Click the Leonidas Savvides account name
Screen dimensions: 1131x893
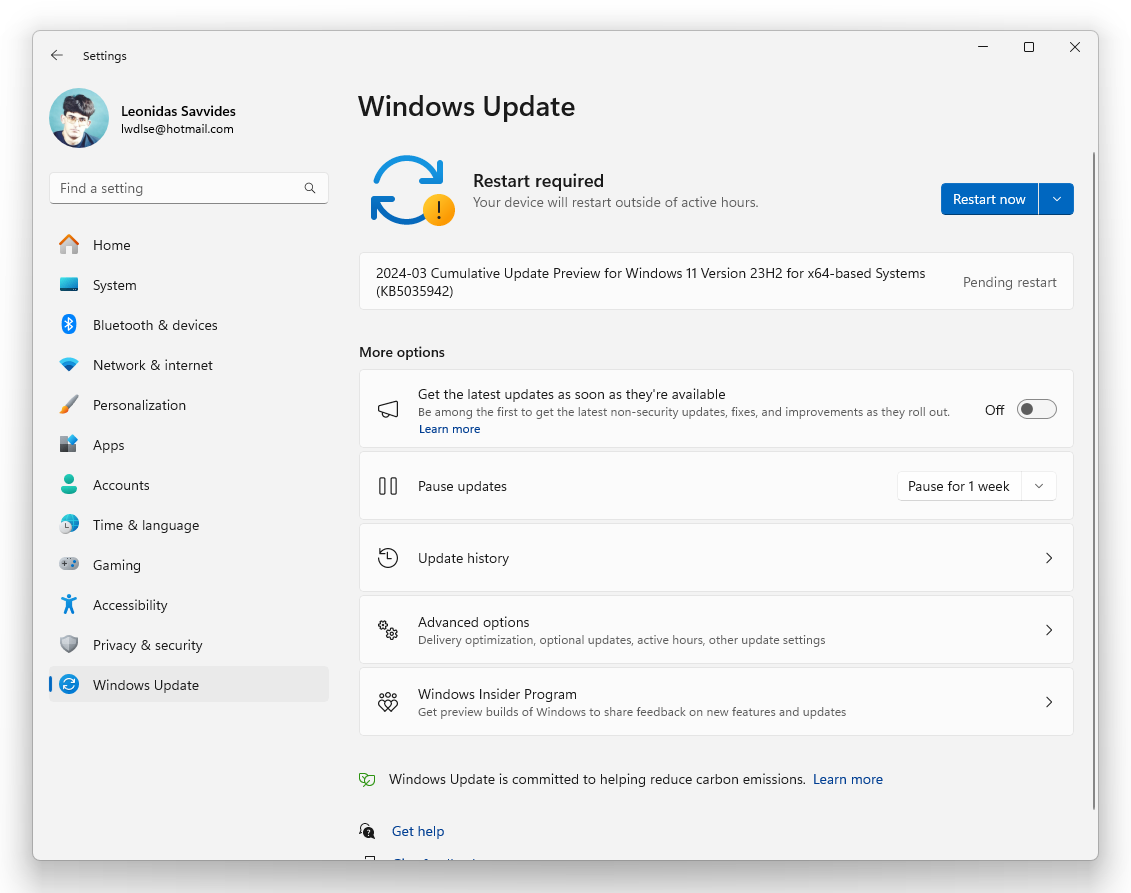pyautogui.click(x=178, y=111)
